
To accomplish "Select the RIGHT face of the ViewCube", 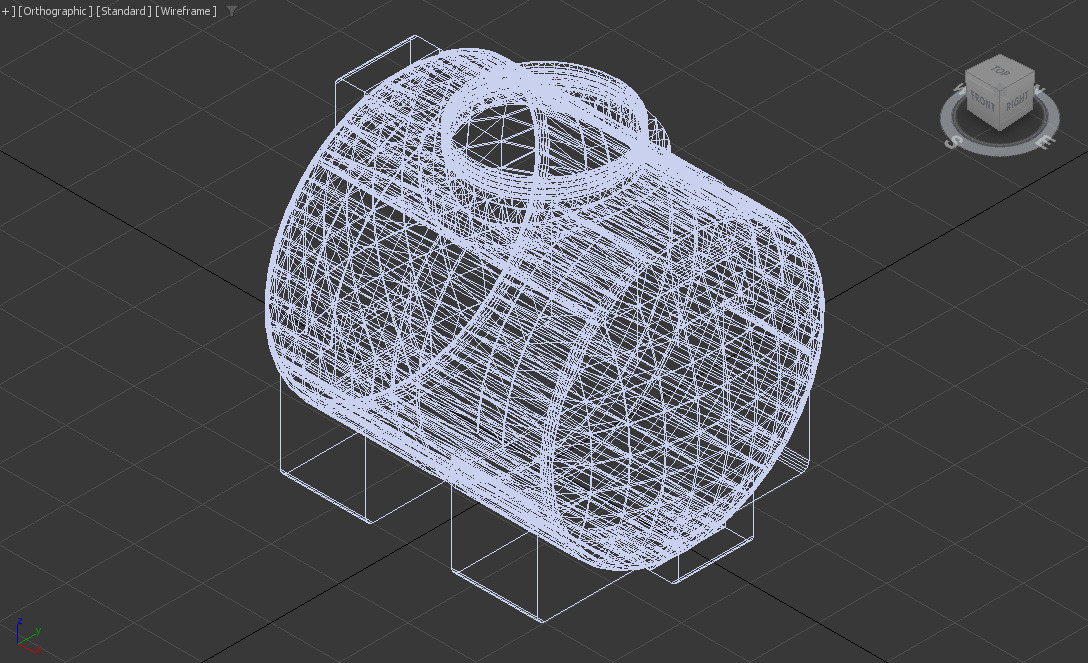I will tap(1017, 102).
